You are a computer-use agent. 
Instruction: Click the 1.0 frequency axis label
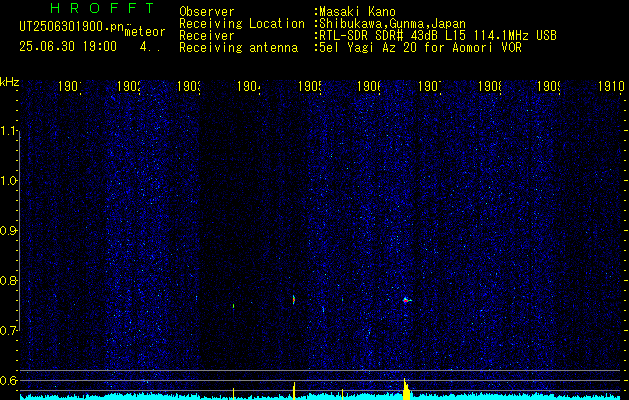point(8,181)
